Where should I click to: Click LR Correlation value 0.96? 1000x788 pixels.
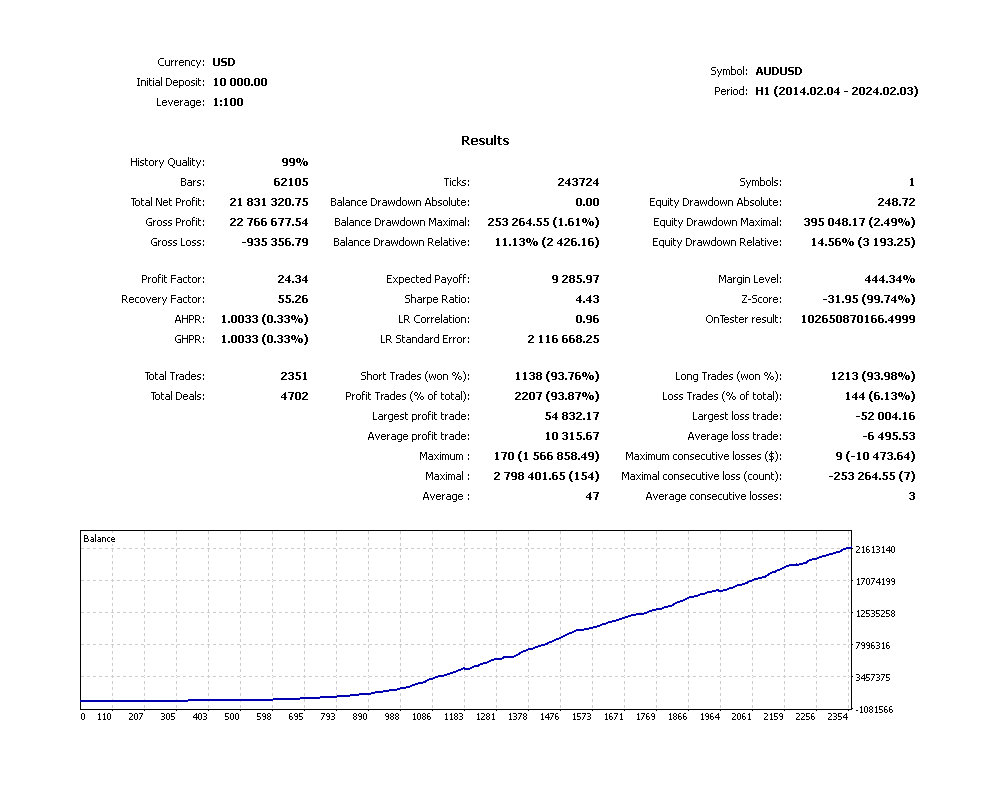pos(587,319)
